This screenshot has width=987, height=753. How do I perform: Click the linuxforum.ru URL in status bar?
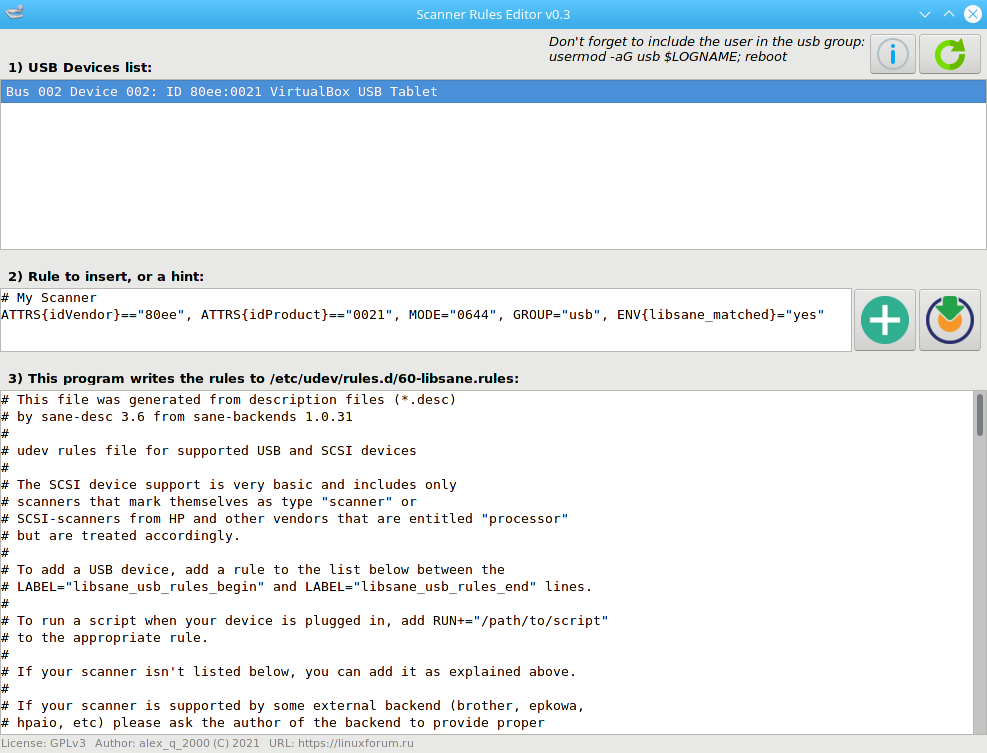click(x=355, y=744)
